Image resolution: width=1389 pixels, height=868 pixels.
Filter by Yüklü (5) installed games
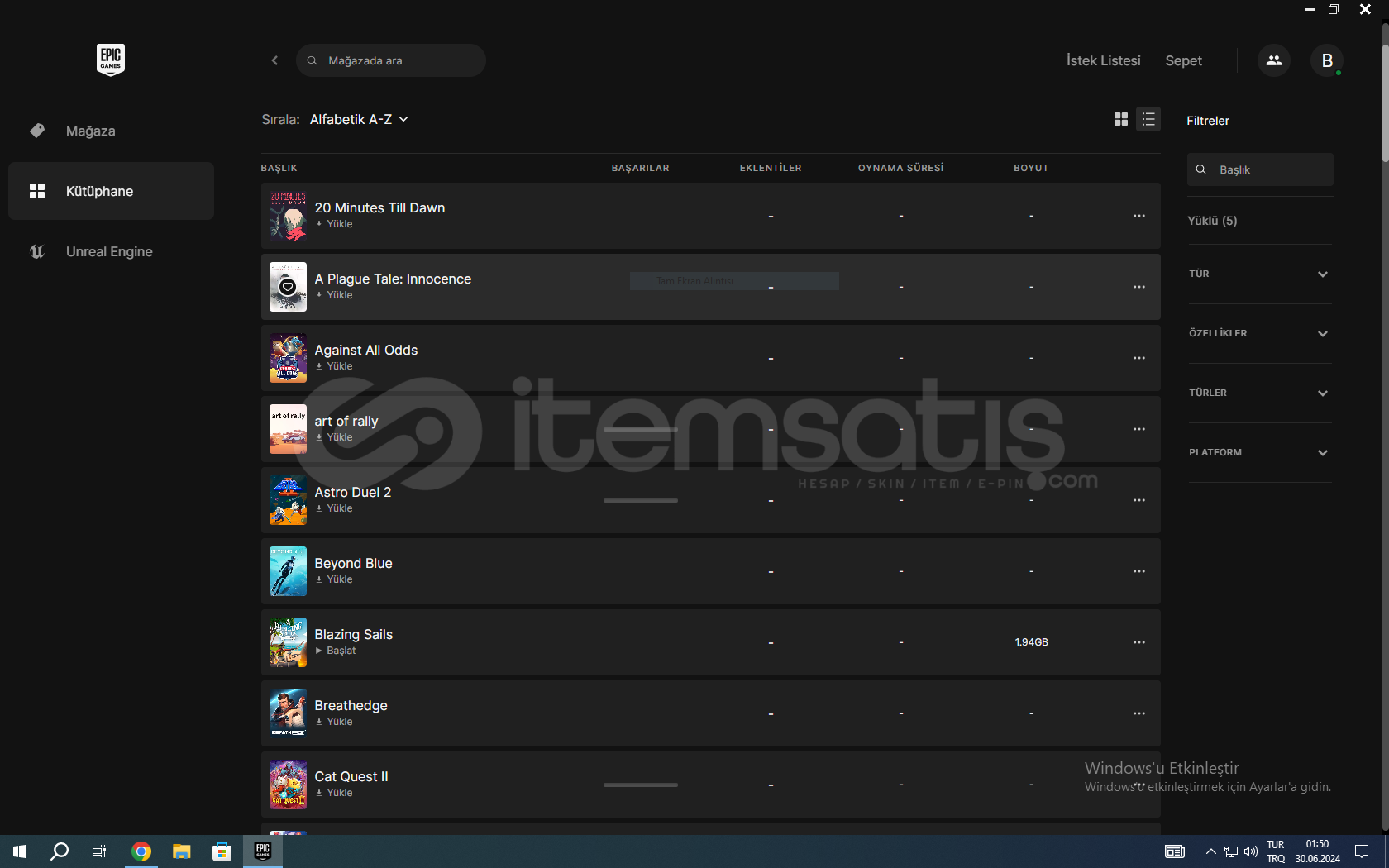[x=1212, y=221]
